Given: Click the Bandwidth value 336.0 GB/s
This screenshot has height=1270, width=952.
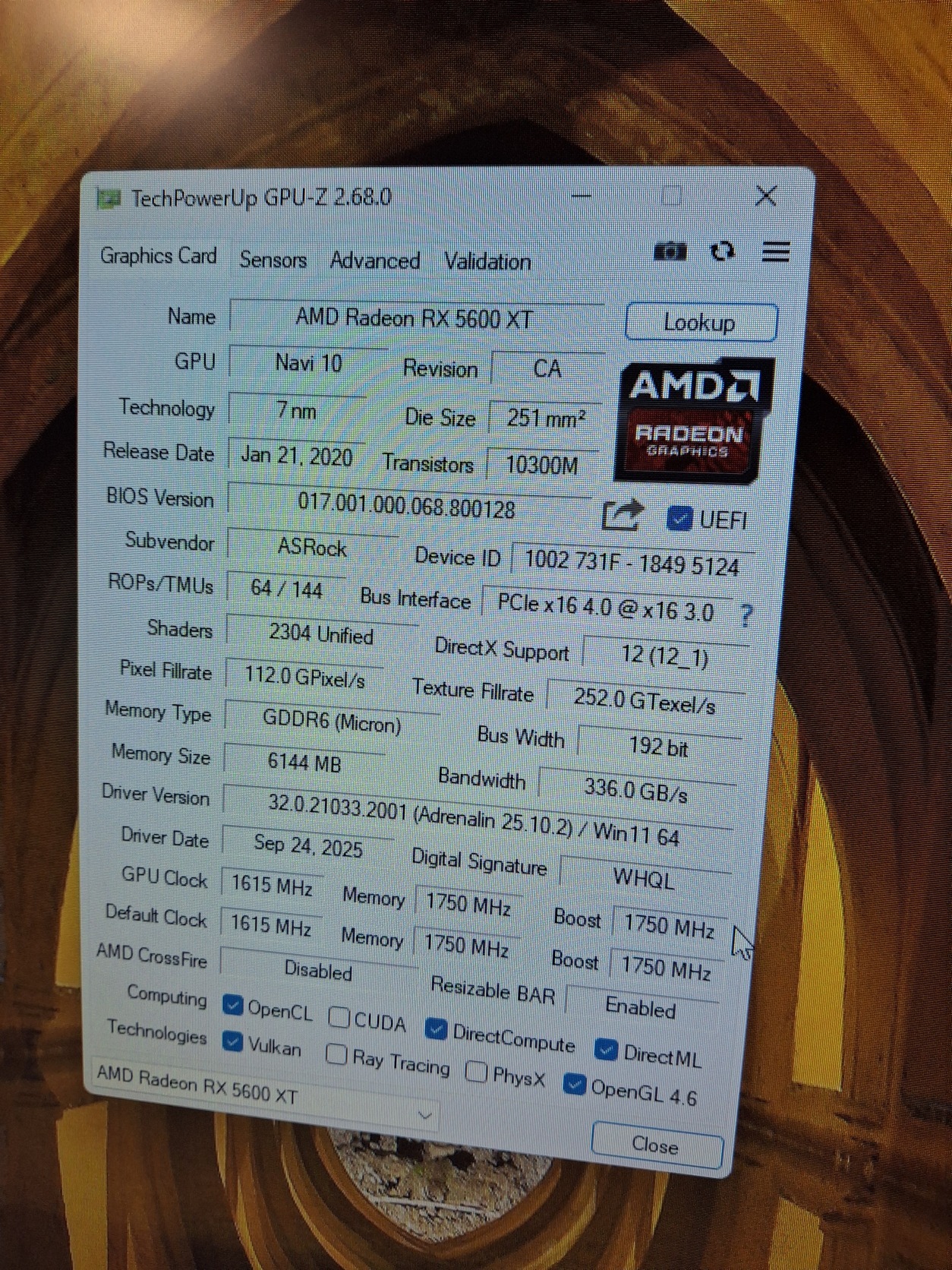Looking at the screenshot, I should tap(636, 791).
